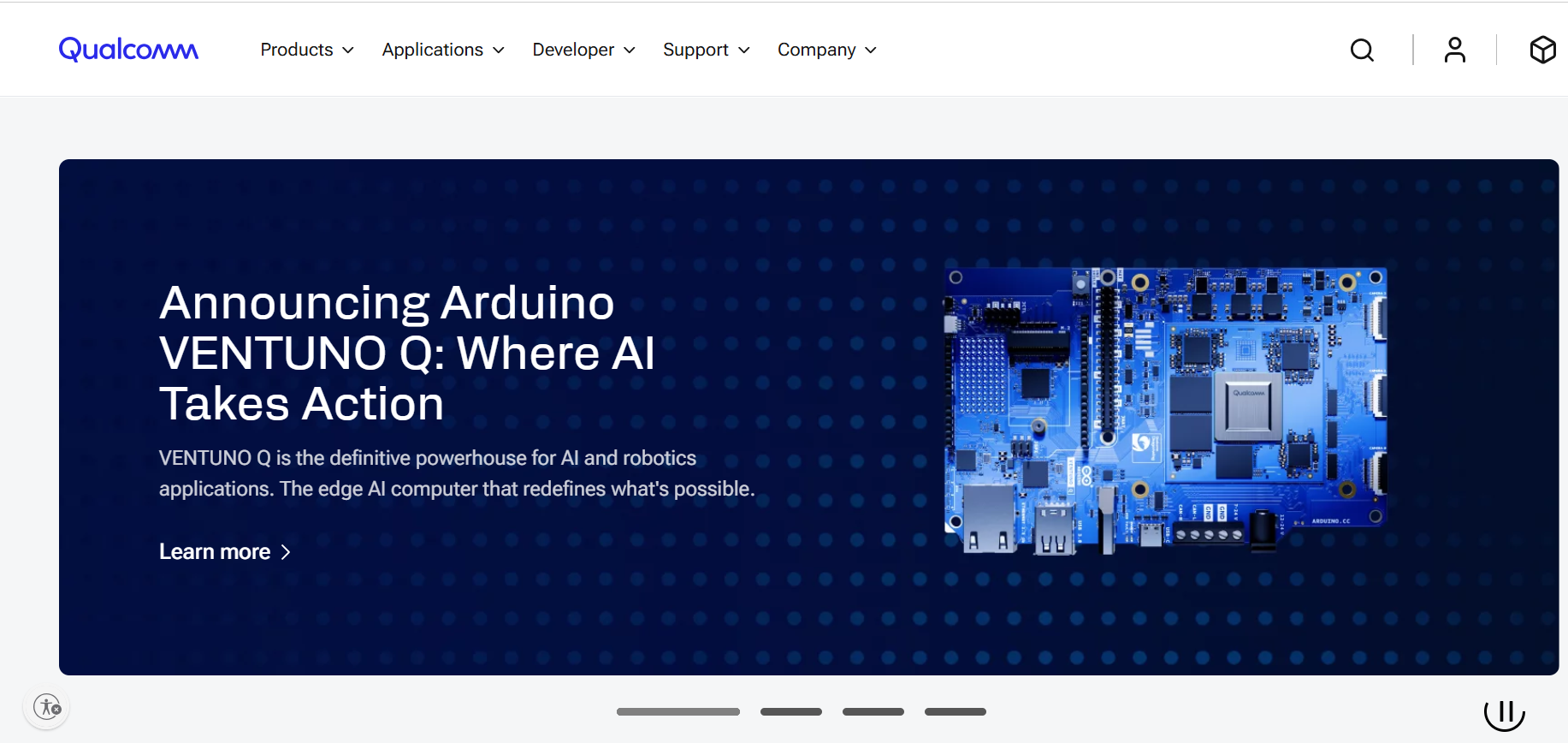1568x743 pixels.
Task: Switch to the second carousel slide indicator
Action: (x=790, y=711)
